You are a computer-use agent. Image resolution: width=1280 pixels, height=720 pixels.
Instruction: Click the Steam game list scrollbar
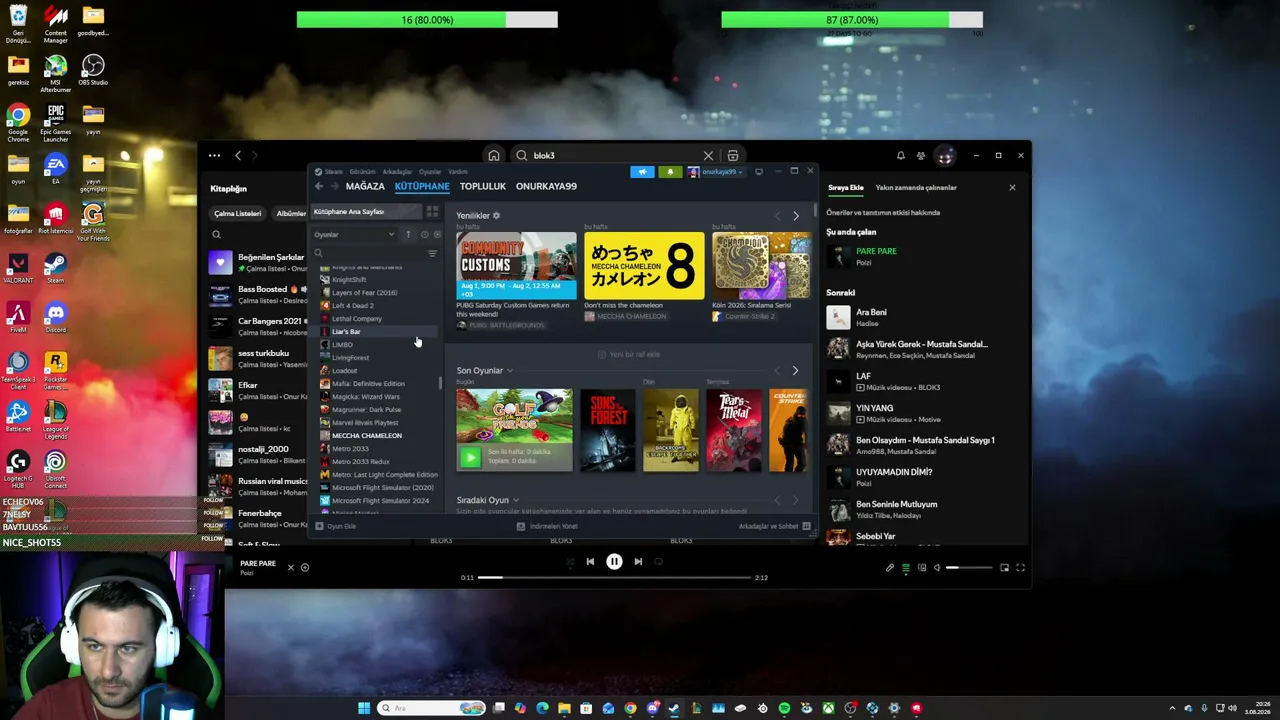(x=440, y=382)
